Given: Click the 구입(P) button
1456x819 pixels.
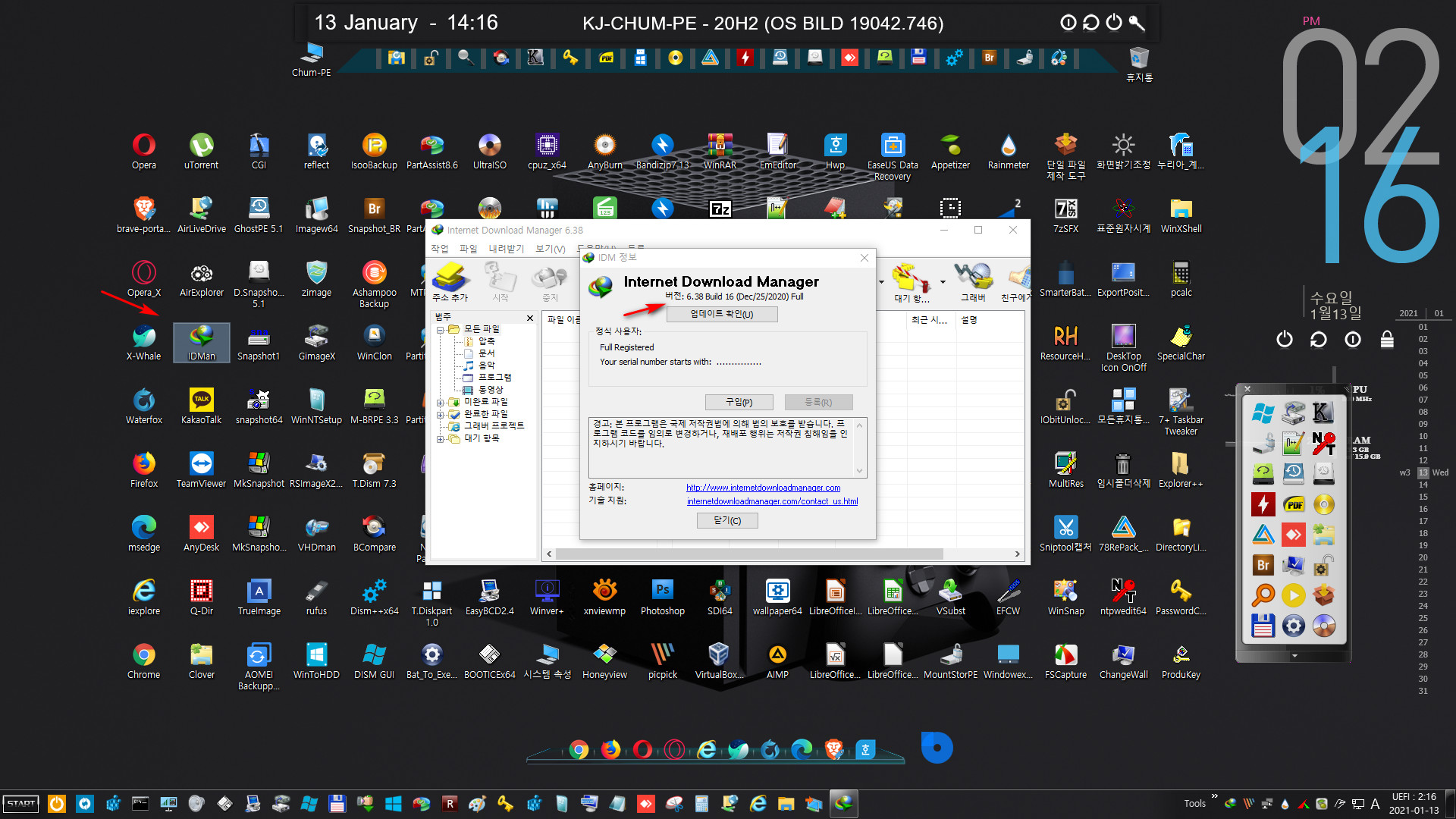Looking at the screenshot, I should (739, 402).
